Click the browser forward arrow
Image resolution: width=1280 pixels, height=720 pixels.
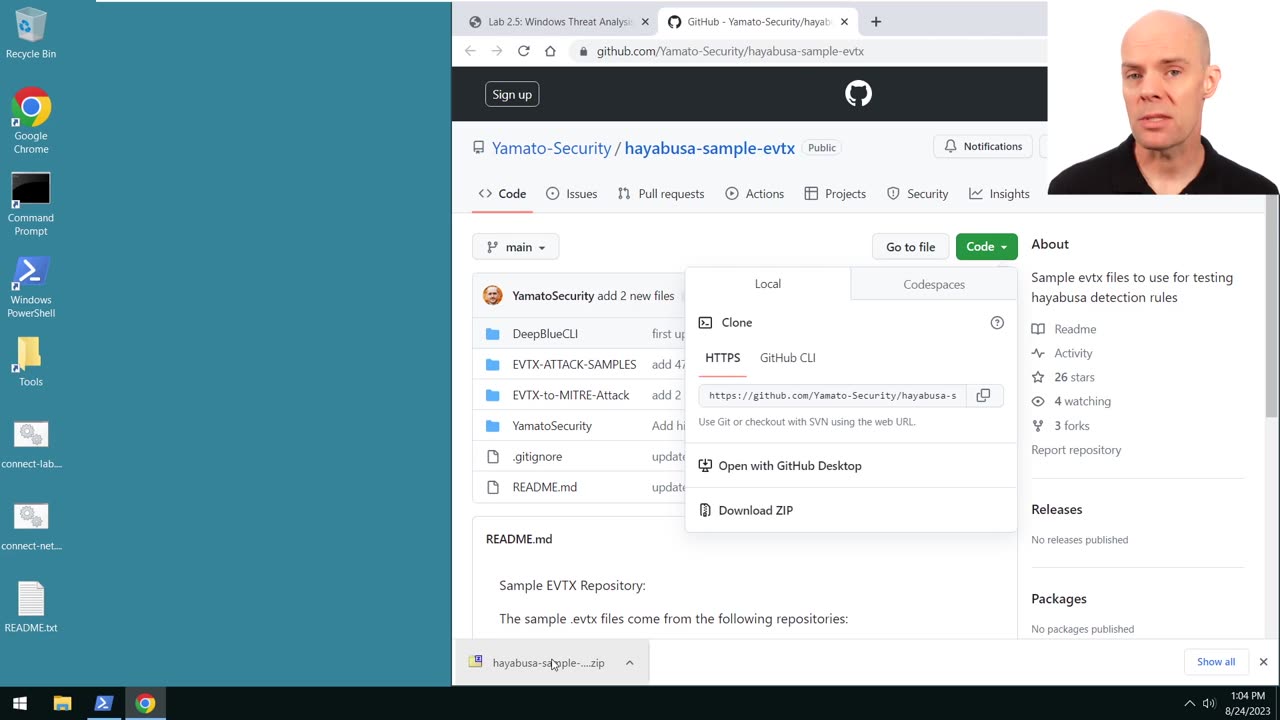pos(496,51)
